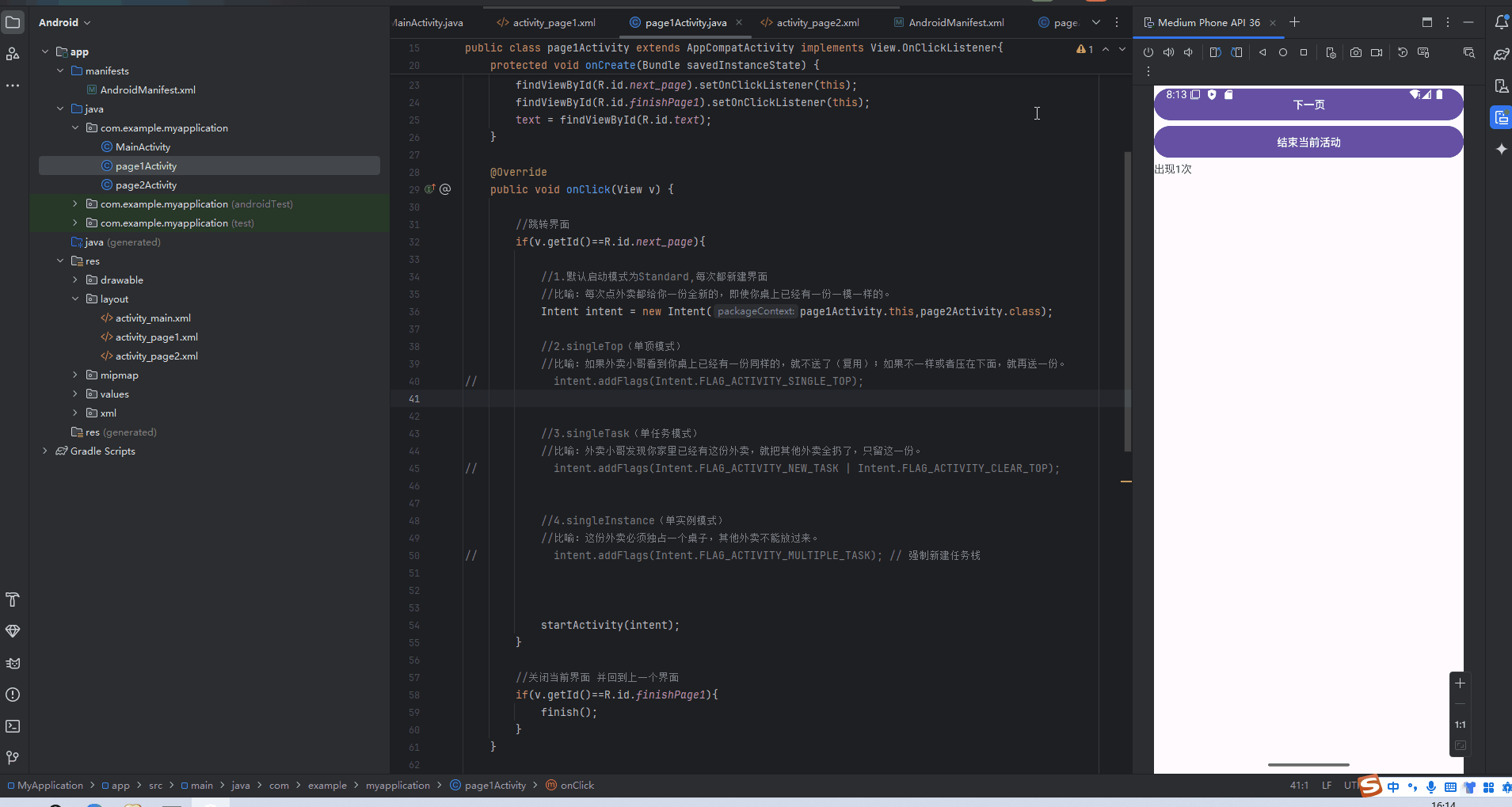Open Running Devices window options menu
Viewport: 1512px width, 807px height.
coord(1447,22)
